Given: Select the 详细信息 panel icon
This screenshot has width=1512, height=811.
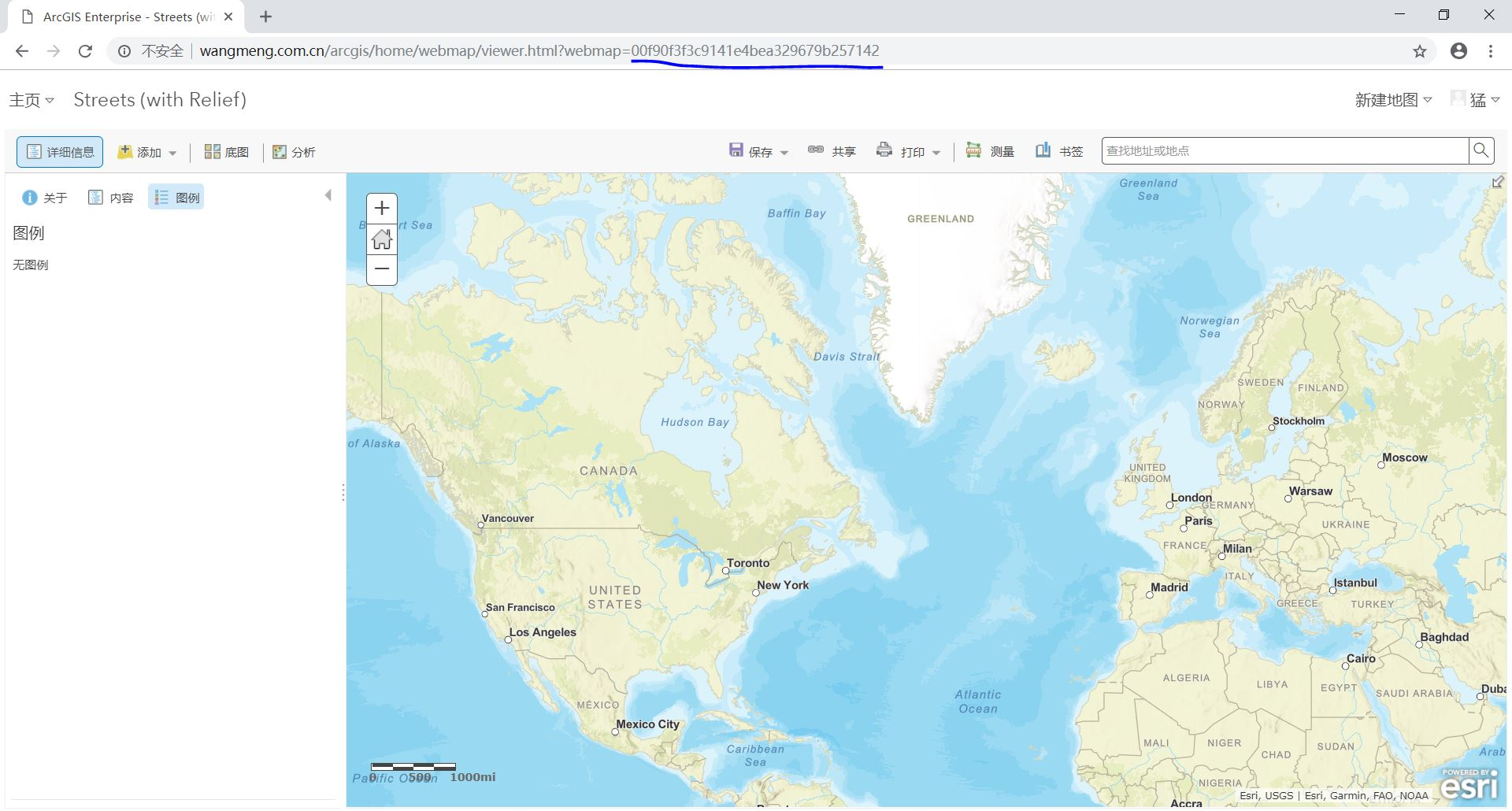Looking at the screenshot, I should [59, 151].
